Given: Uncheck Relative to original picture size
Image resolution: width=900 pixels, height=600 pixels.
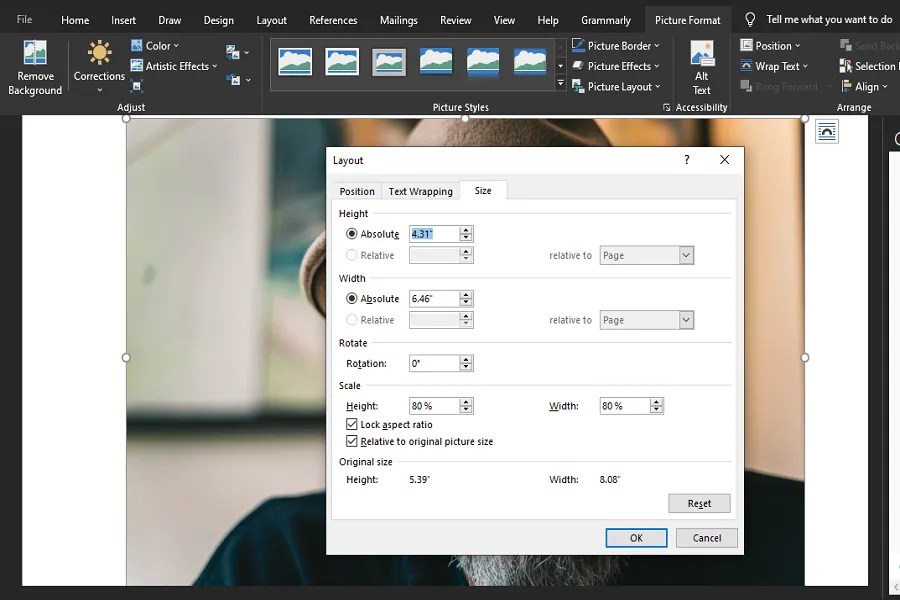Looking at the screenshot, I should (x=352, y=440).
